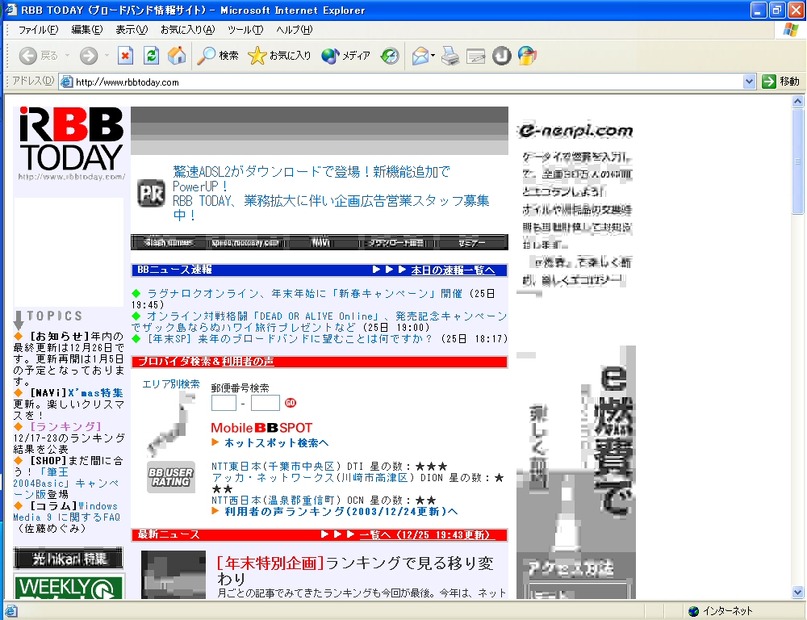Click the Forward arrow toolbar icon

coord(89,56)
